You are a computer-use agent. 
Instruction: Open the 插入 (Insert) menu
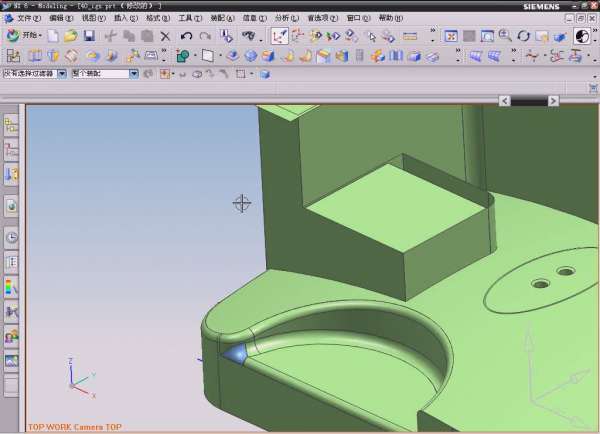tap(123, 18)
